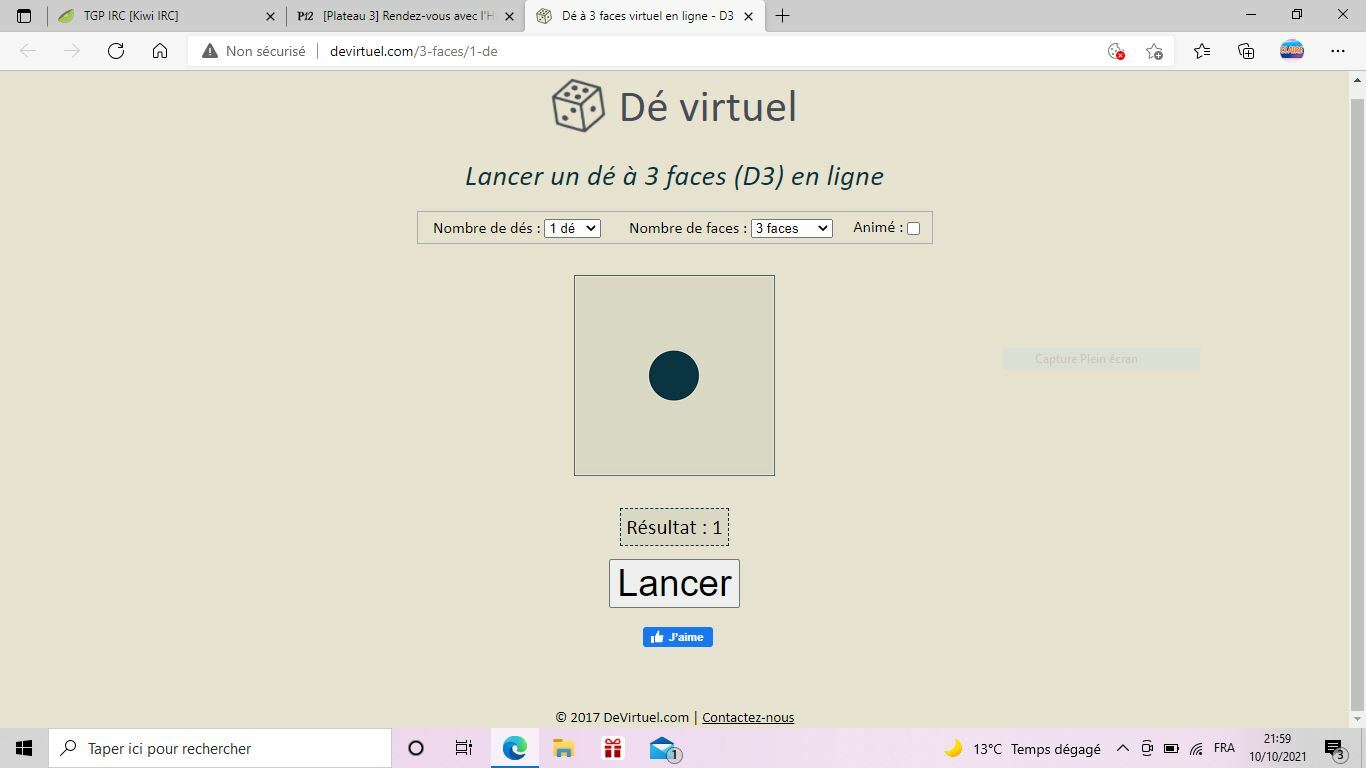Click the Lancer button
This screenshot has height=768, width=1366.
click(x=674, y=583)
